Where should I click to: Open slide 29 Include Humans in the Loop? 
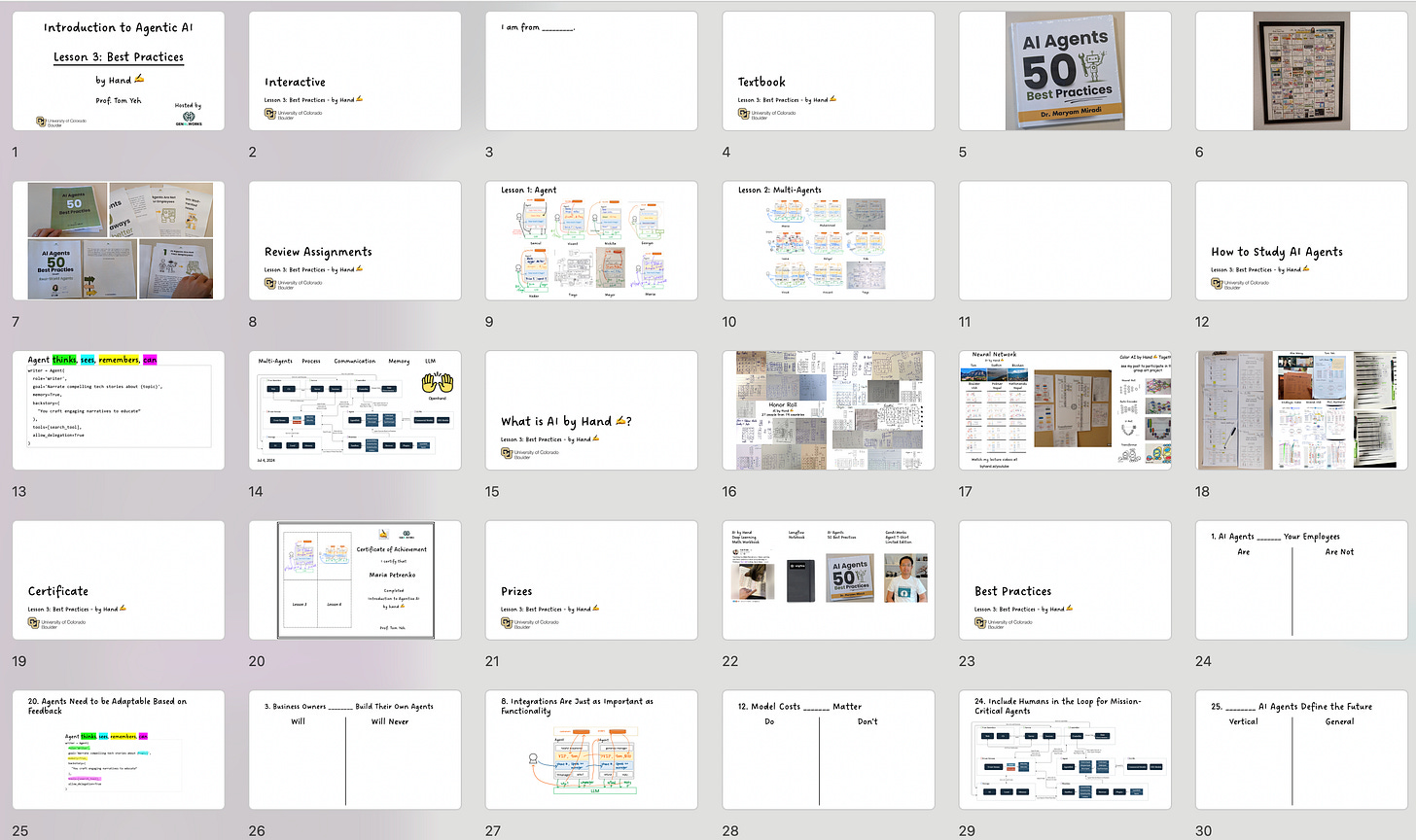click(1065, 750)
